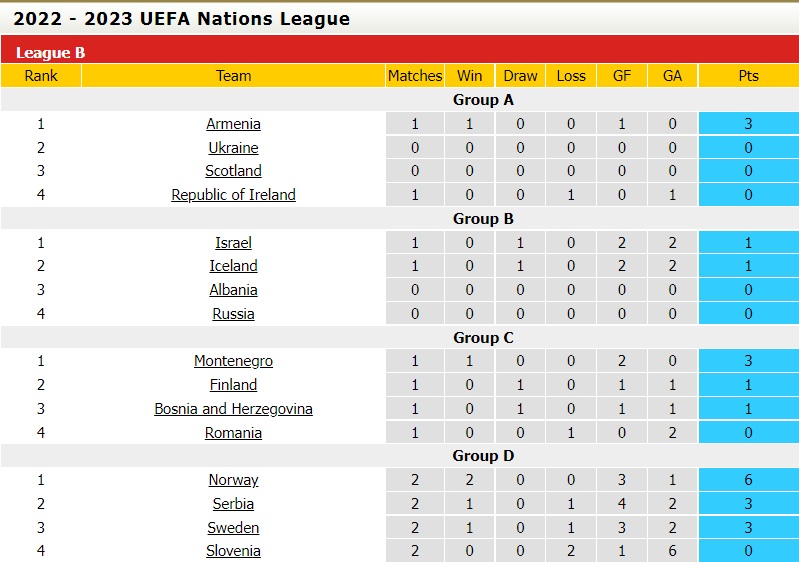Open Albania's team page
This screenshot has height=562, width=799.
(233, 290)
